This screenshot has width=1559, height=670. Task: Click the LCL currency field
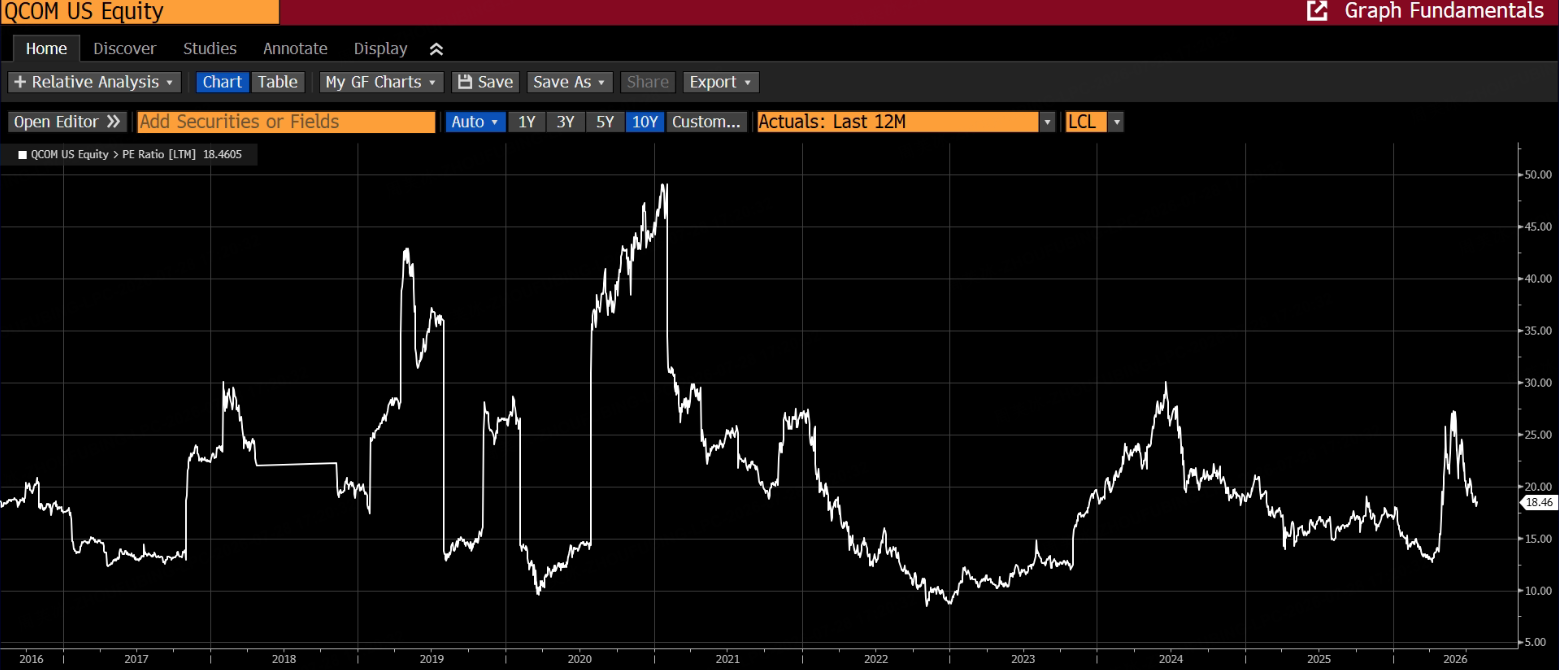point(1087,122)
